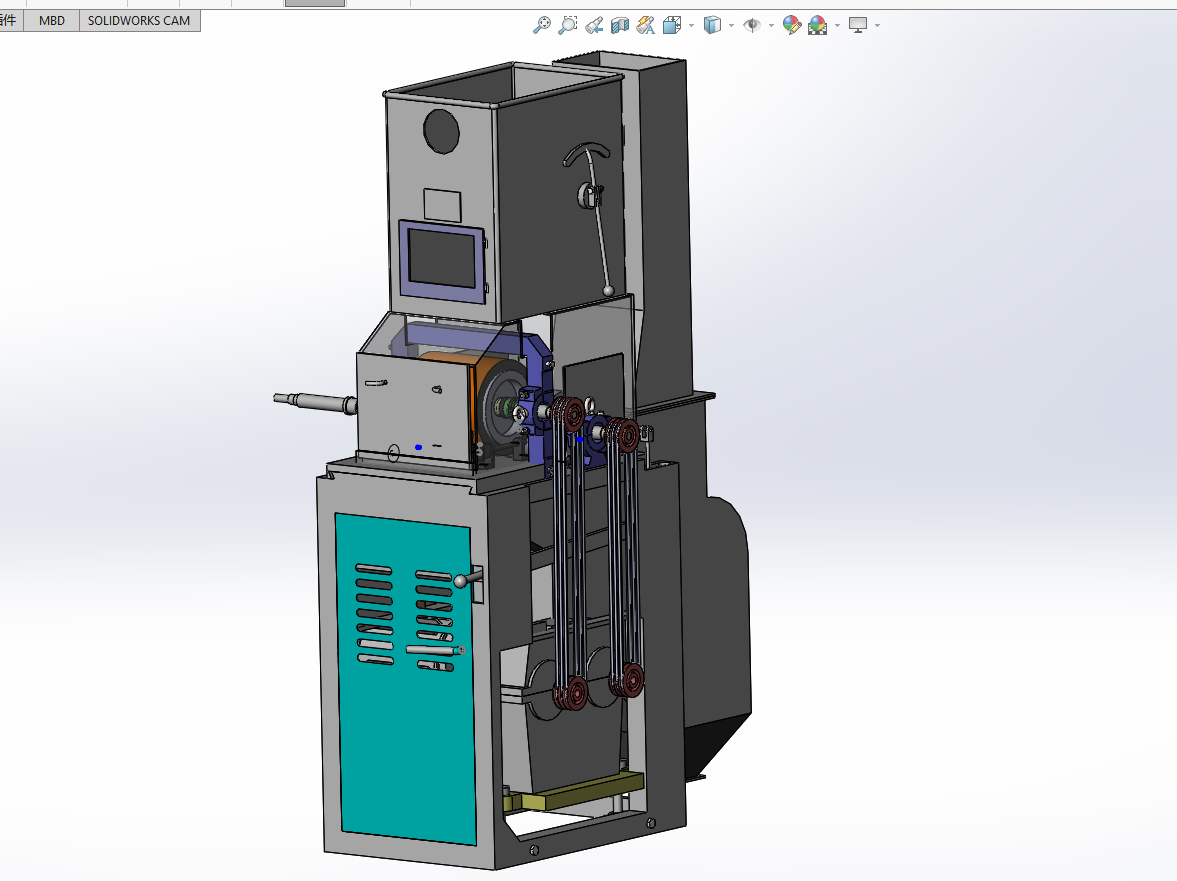Click the View Orientation cube icon

(x=672, y=26)
